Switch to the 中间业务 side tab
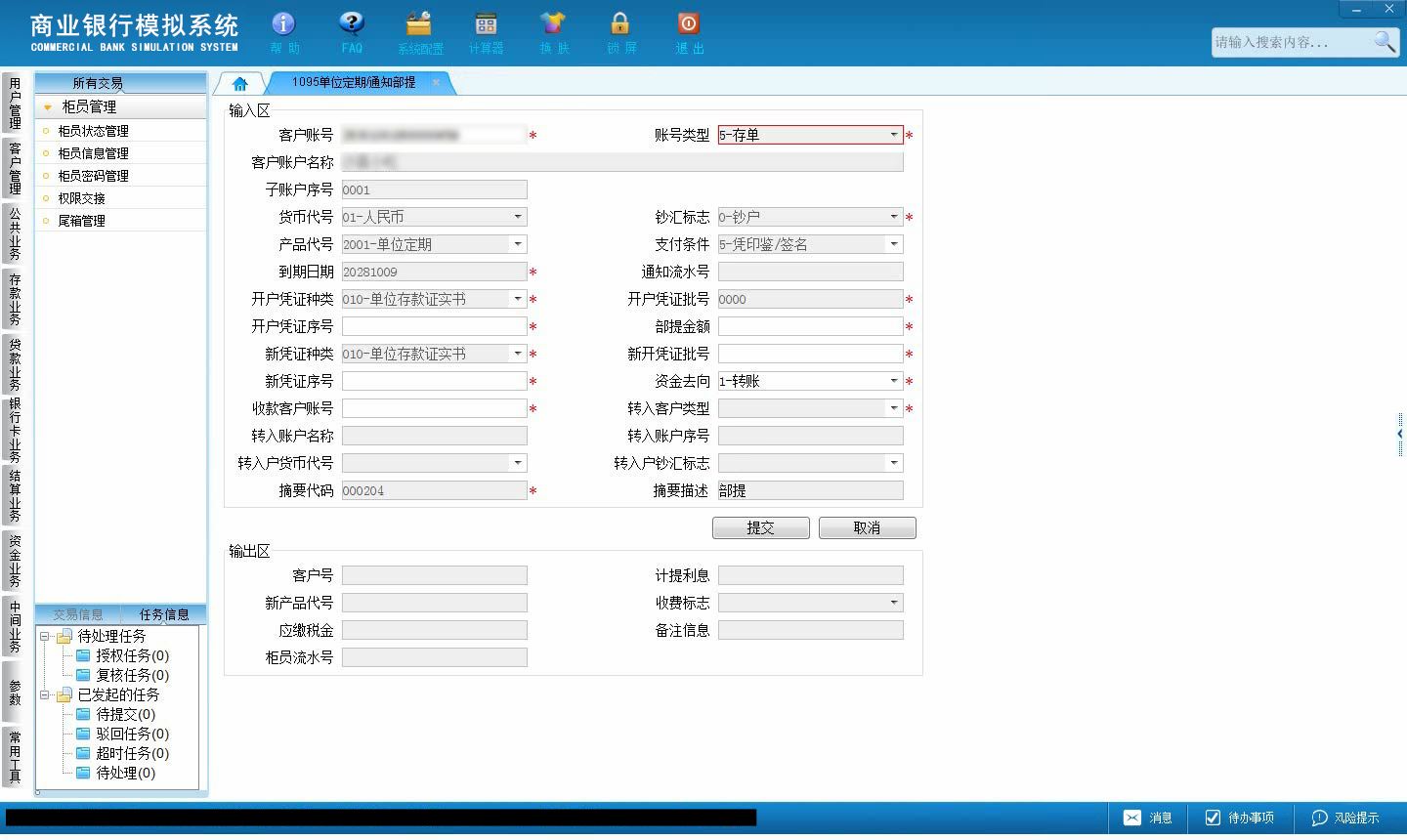The width and height of the screenshot is (1407, 840). click(15, 626)
